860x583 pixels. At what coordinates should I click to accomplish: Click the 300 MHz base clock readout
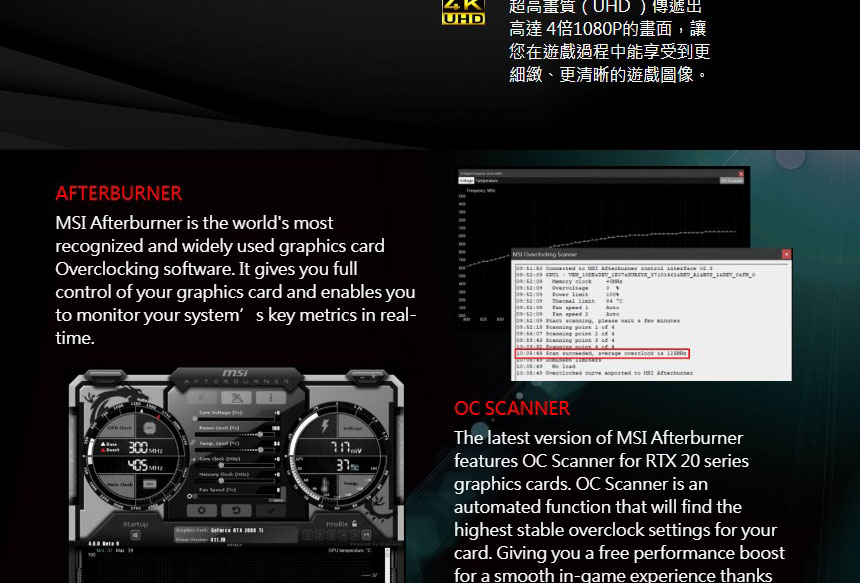coord(145,448)
